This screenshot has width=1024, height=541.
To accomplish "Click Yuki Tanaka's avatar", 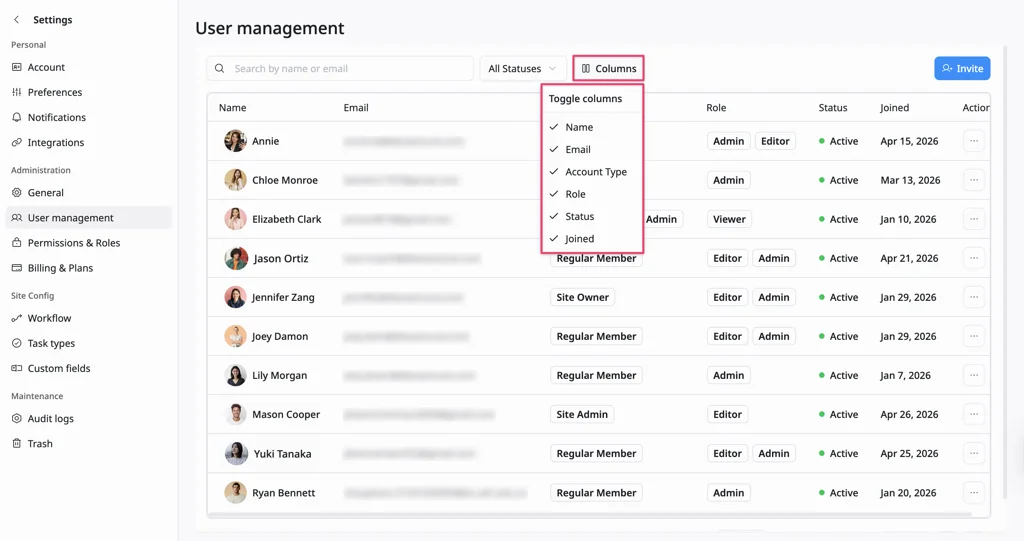I will (235, 453).
